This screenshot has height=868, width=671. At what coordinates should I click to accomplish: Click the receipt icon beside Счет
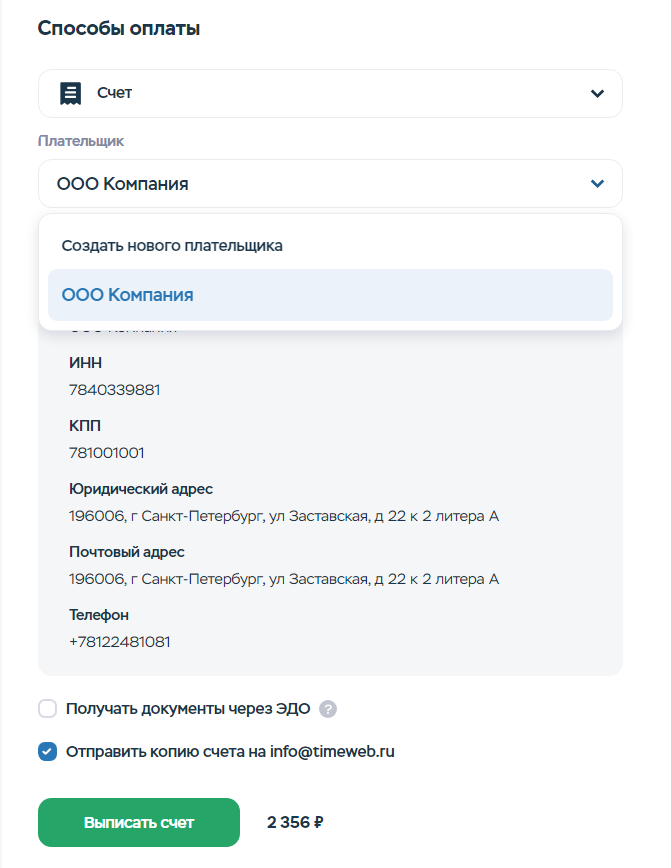coord(70,93)
